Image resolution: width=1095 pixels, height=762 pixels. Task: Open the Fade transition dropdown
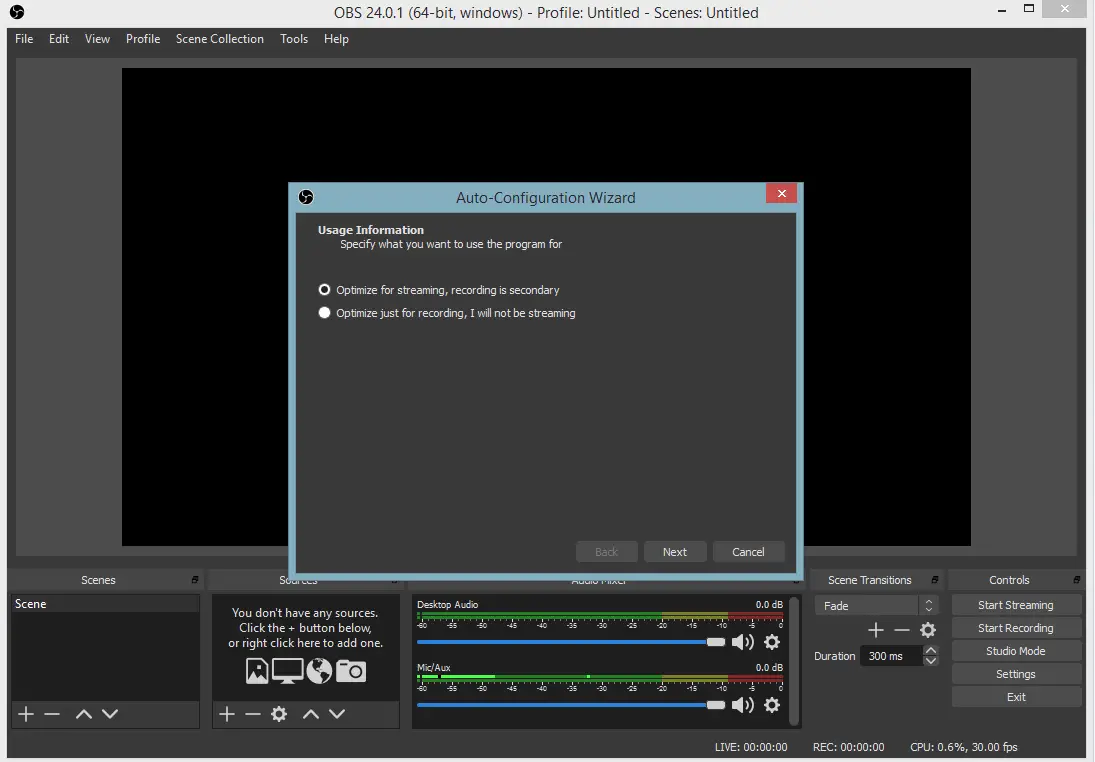(876, 606)
